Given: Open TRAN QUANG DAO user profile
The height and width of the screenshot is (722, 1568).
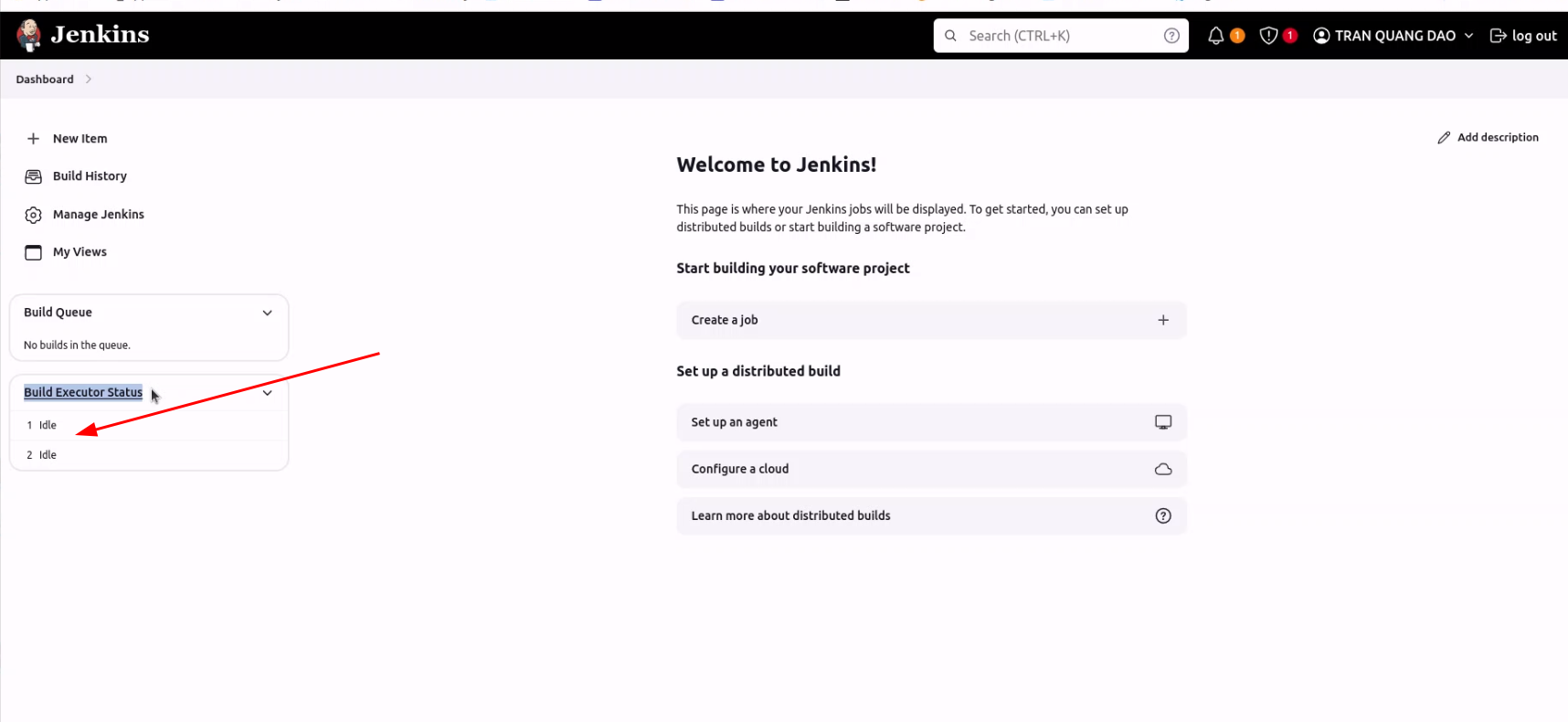Looking at the screenshot, I should pos(1394,36).
